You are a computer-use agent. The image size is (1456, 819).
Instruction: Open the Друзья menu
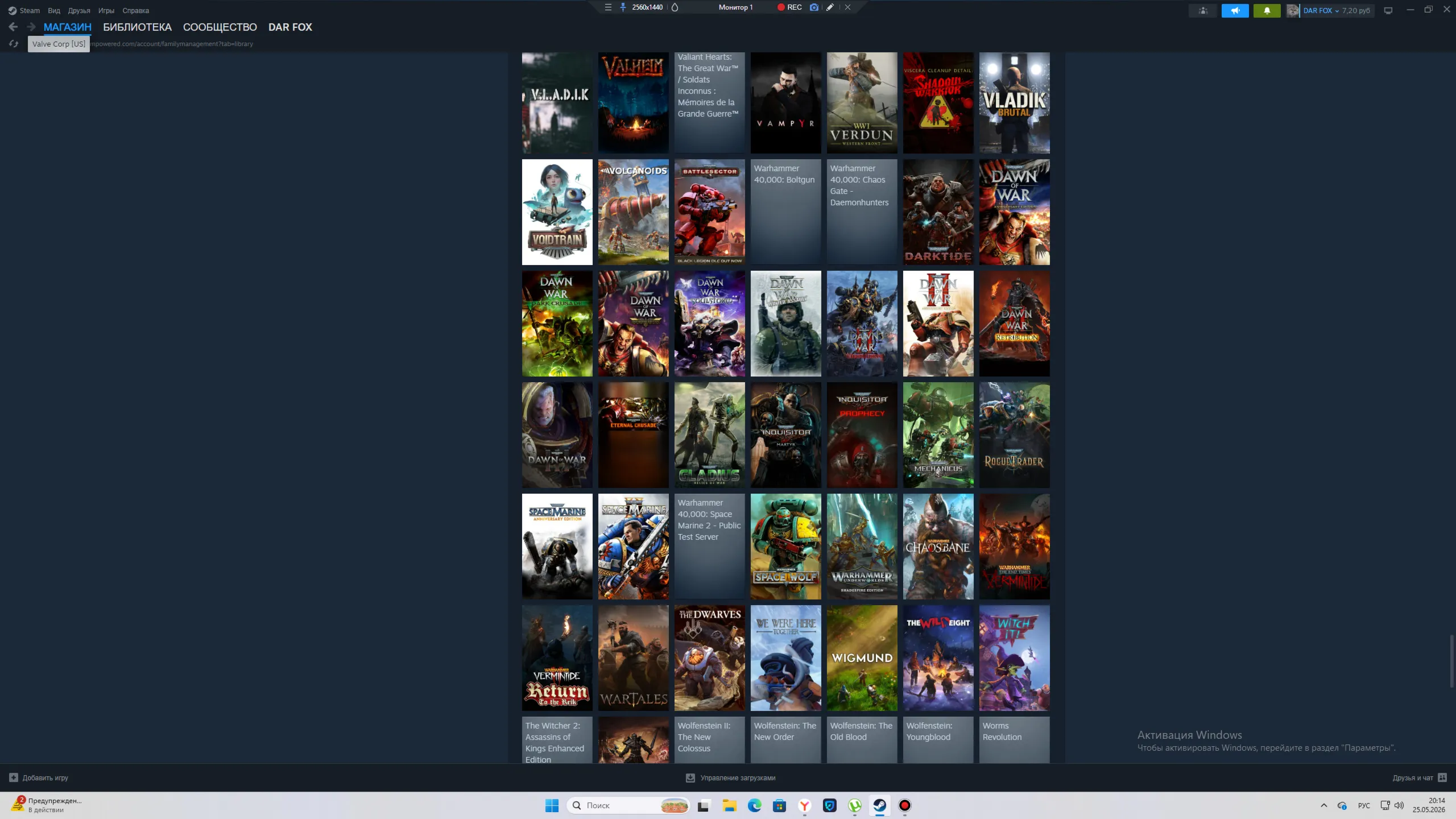[x=79, y=10]
